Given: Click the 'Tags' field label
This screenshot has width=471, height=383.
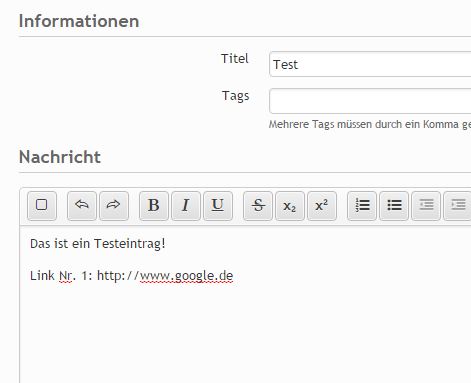Looking at the screenshot, I should 236,96.
